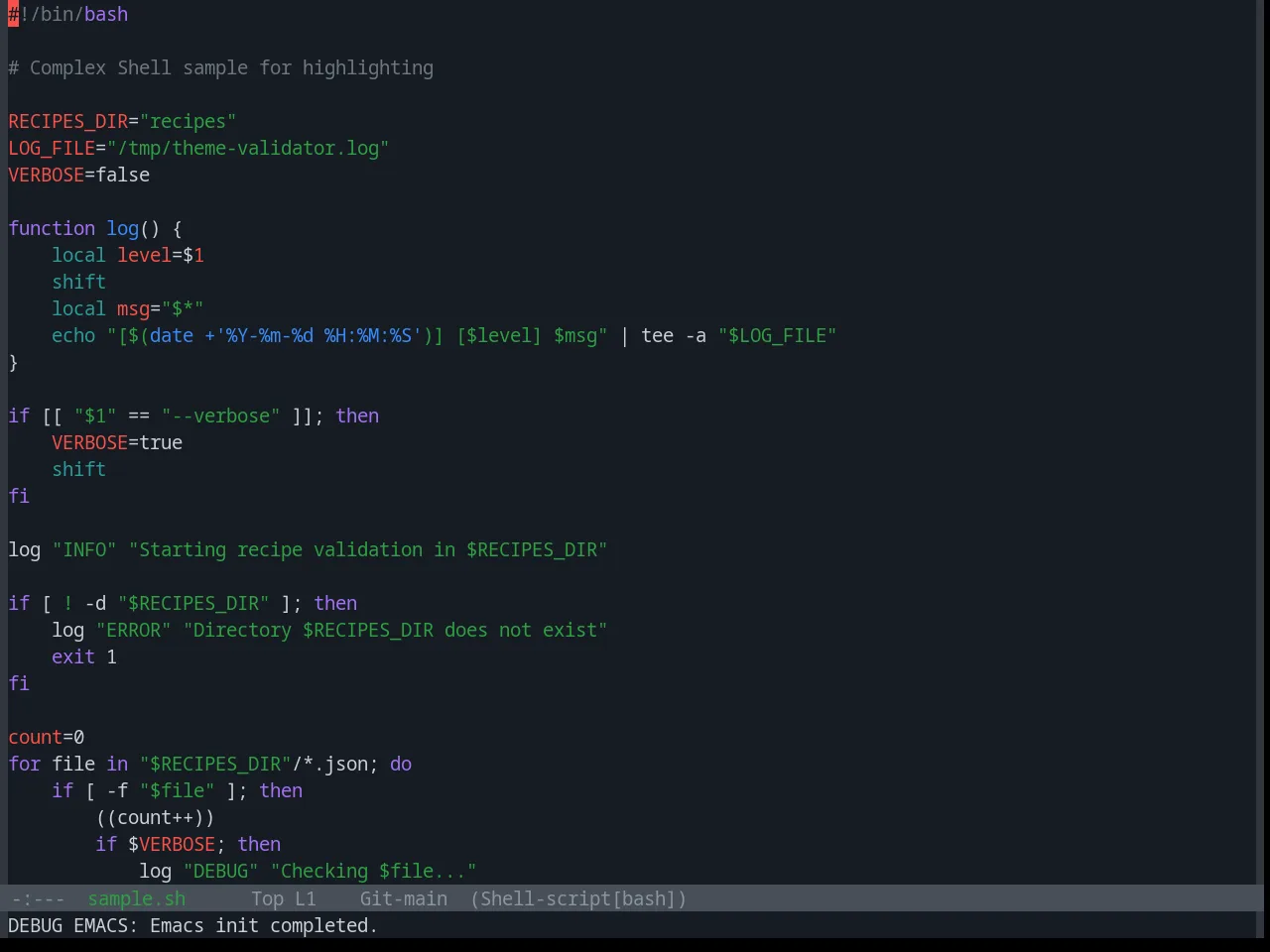Click the first 'fi' keyword
1270x952 pixels.
[x=19, y=496]
